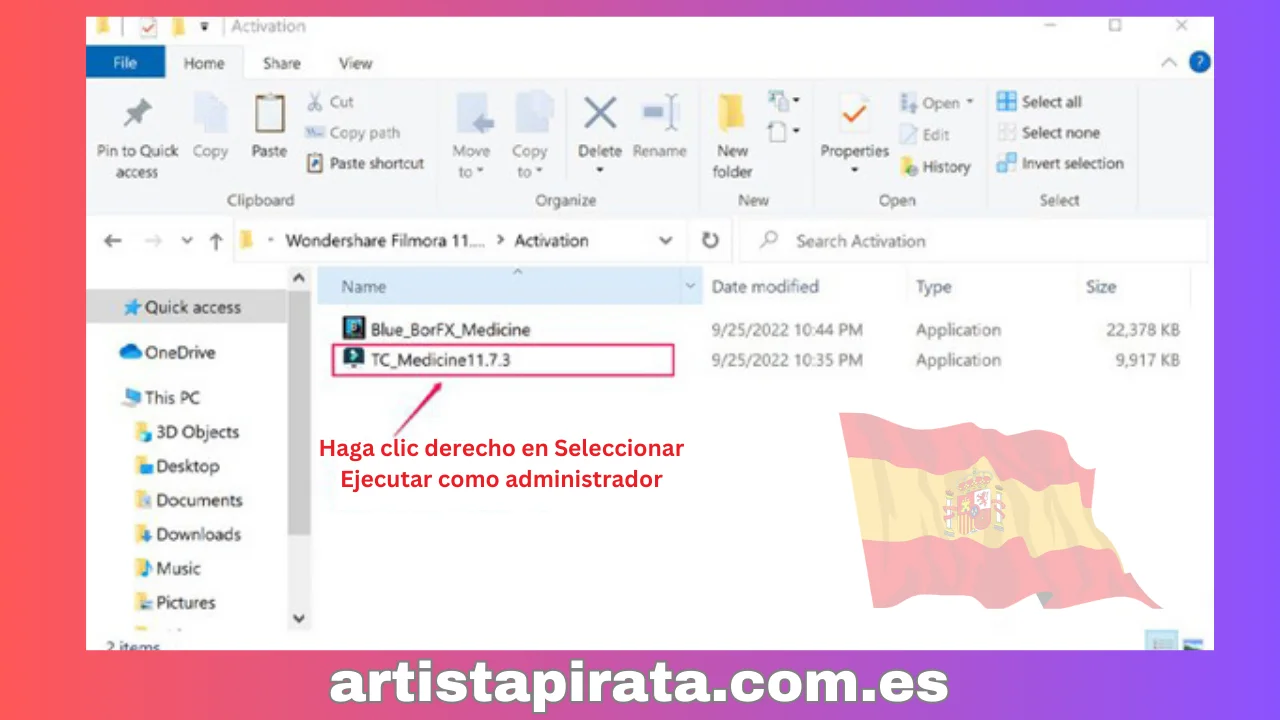Click the sidebar scroll down arrow

coord(298,619)
